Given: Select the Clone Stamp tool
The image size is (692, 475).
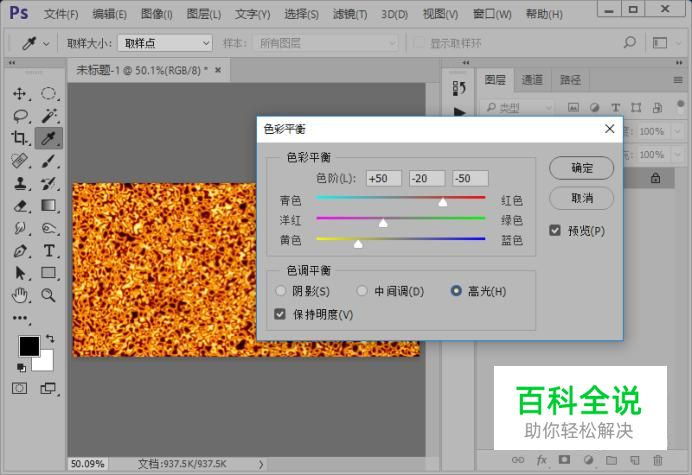Looking at the screenshot, I should point(19,183).
